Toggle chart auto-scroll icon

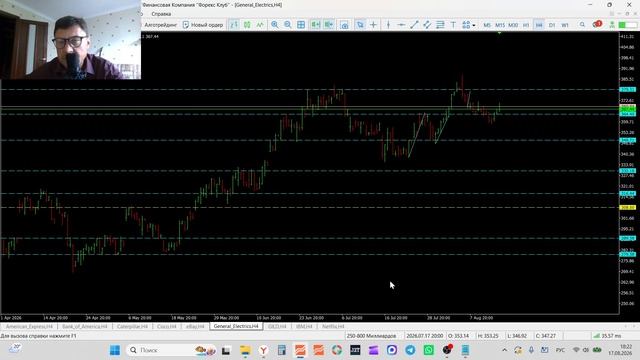pyautogui.click(x=315, y=25)
